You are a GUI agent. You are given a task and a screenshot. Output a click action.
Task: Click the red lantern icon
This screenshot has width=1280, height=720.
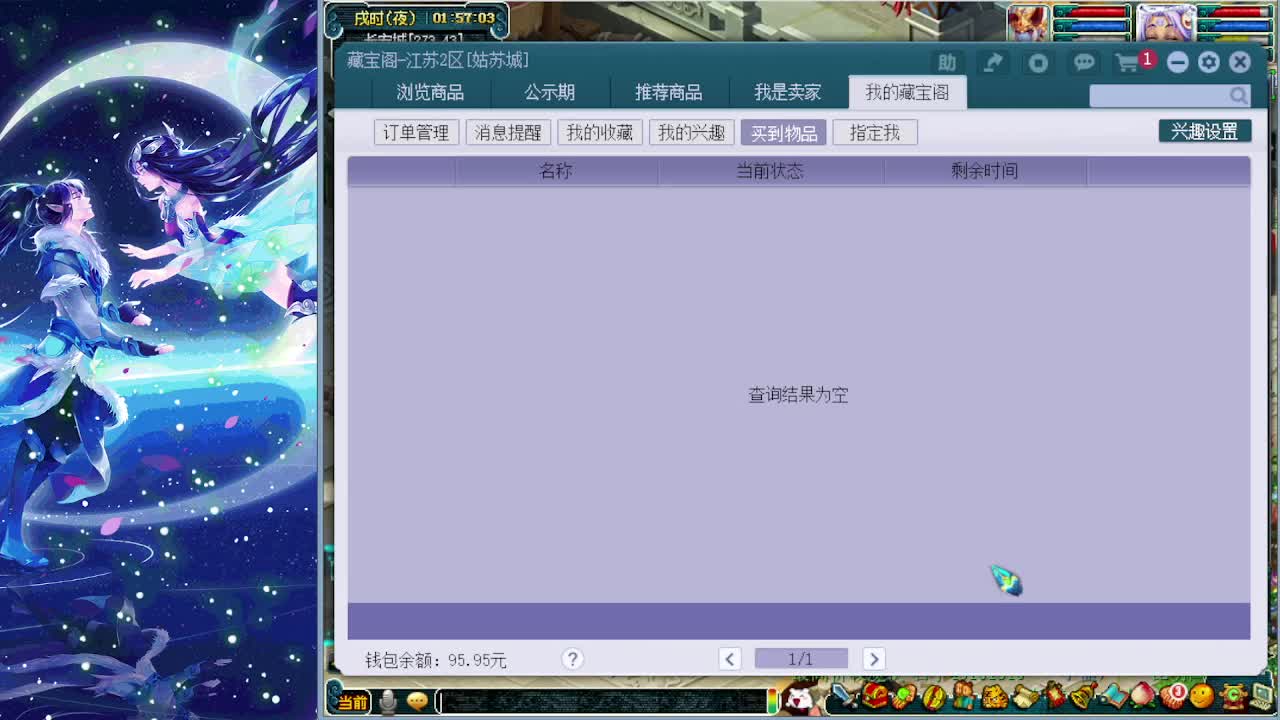(x=1055, y=695)
